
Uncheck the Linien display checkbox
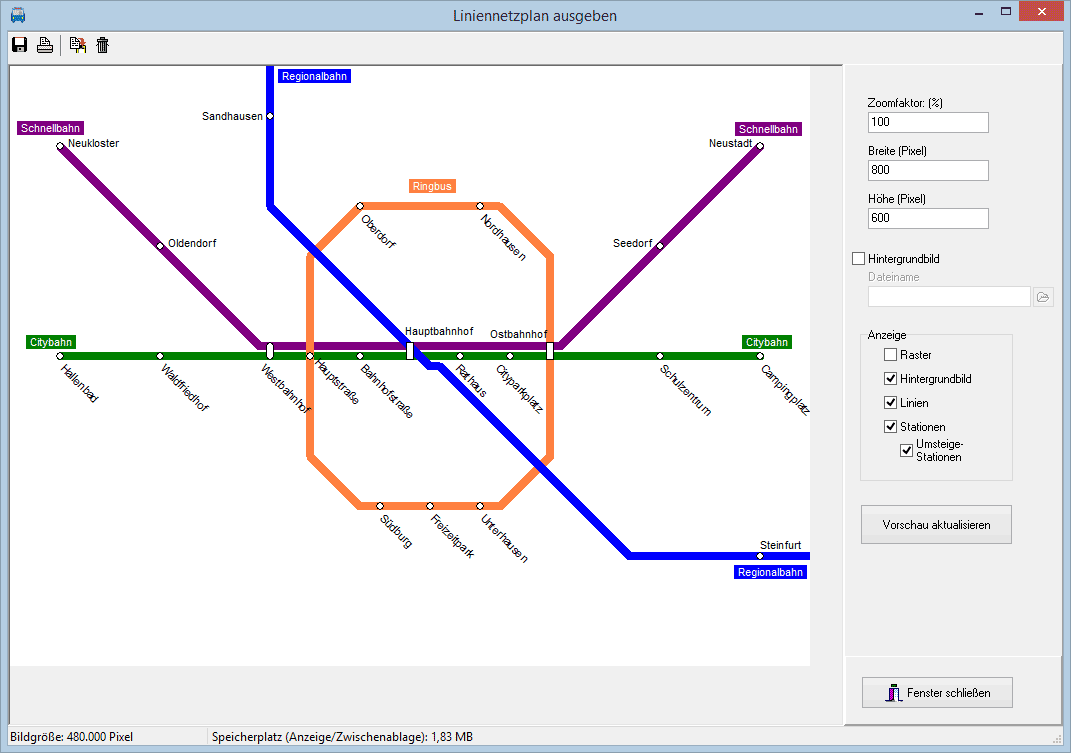[x=890, y=403]
